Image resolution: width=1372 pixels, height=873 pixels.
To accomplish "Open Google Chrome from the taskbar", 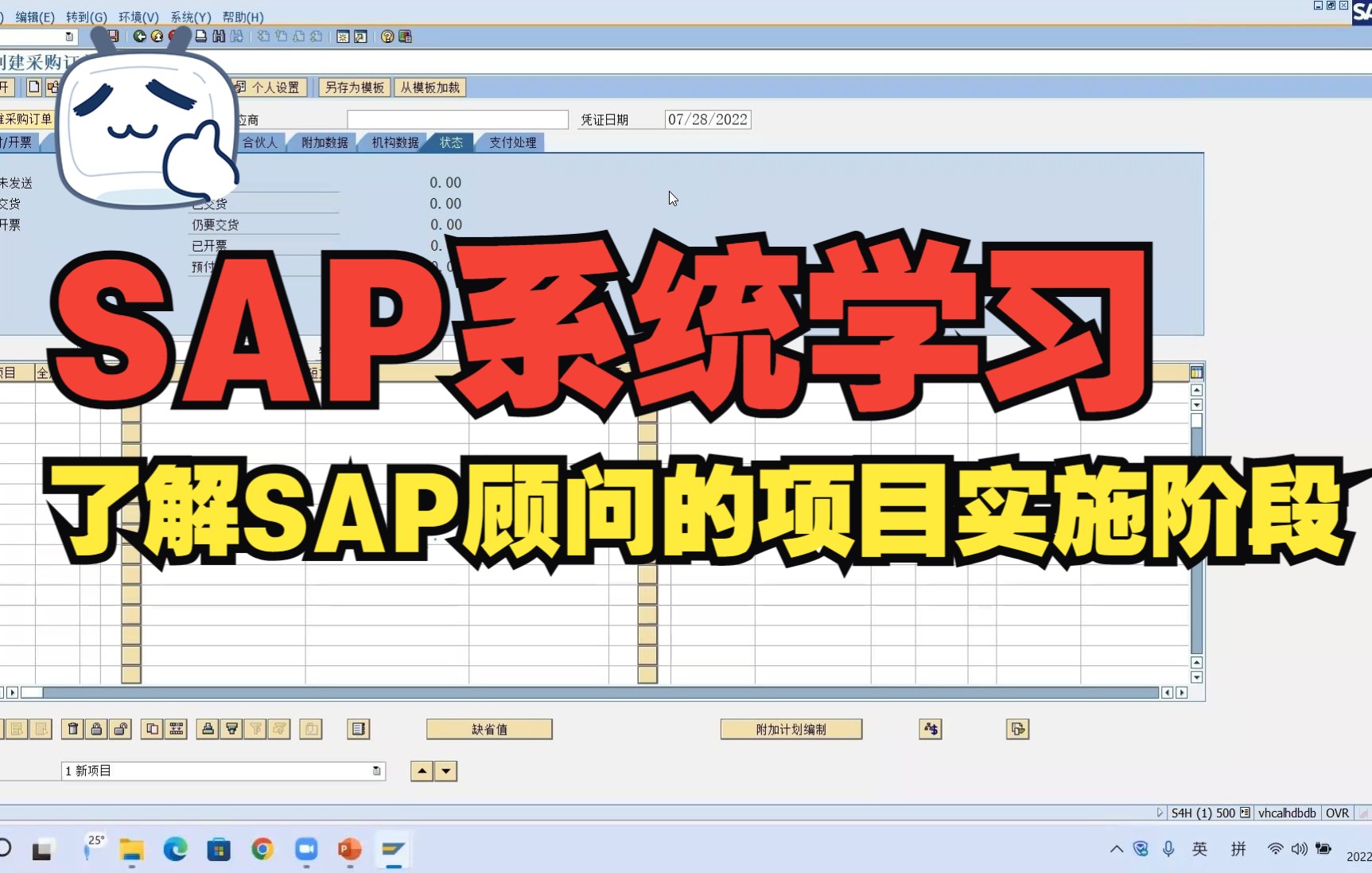I will tap(262, 849).
